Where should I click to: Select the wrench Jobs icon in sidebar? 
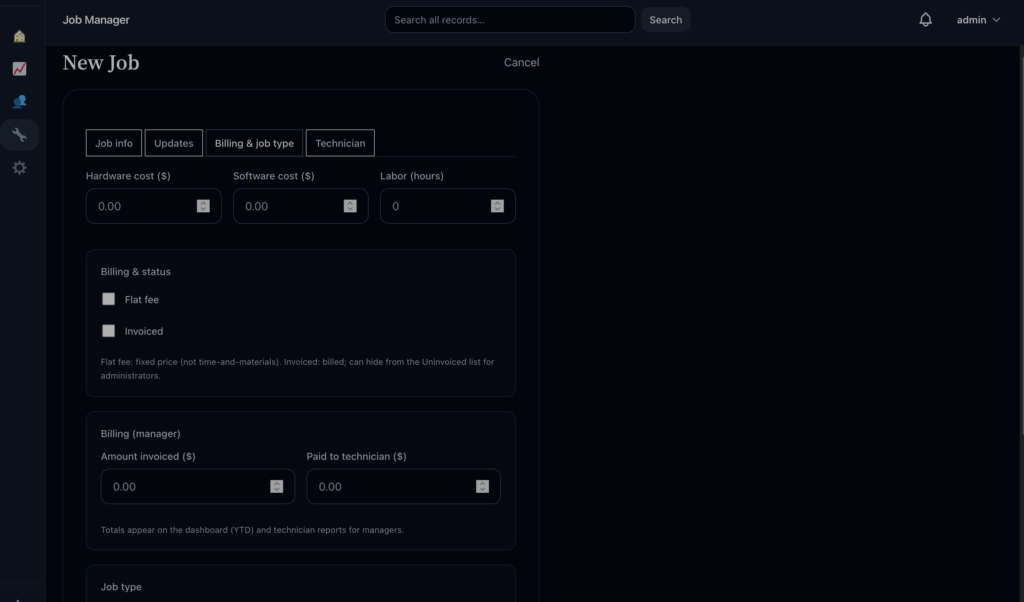pyautogui.click(x=19, y=135)
